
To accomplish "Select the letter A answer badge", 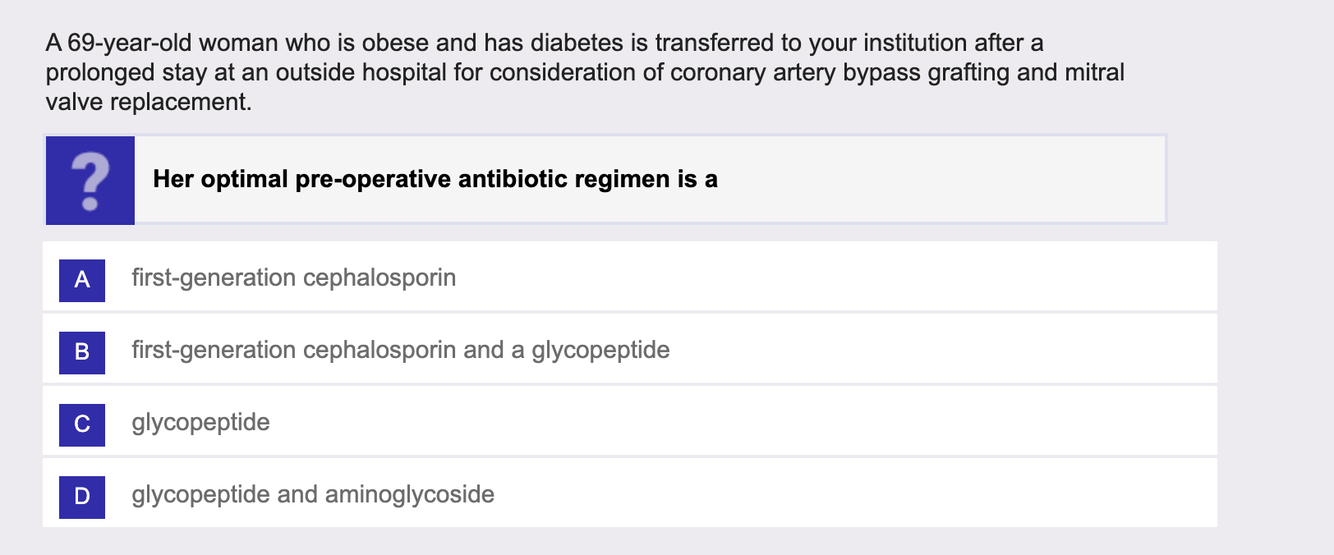I will 82,279.
